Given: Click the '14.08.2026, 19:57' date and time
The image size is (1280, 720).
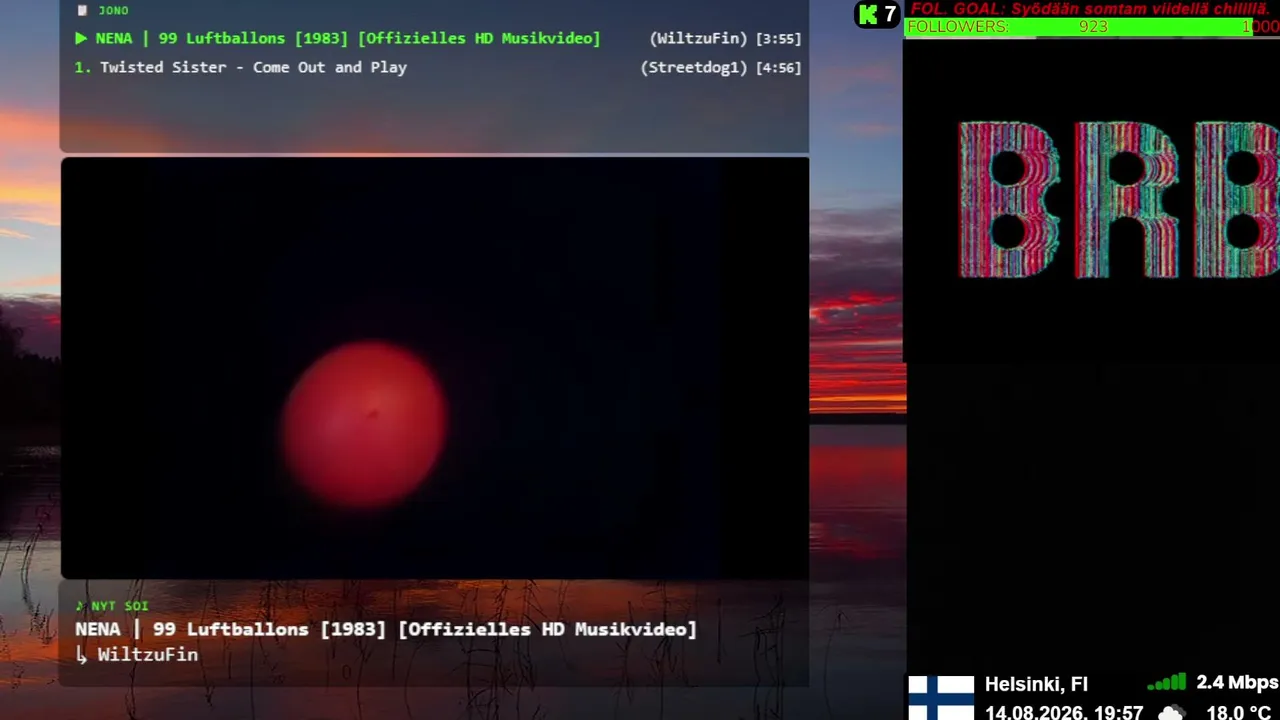Looking at the screenshot, I should [1064, 713].
